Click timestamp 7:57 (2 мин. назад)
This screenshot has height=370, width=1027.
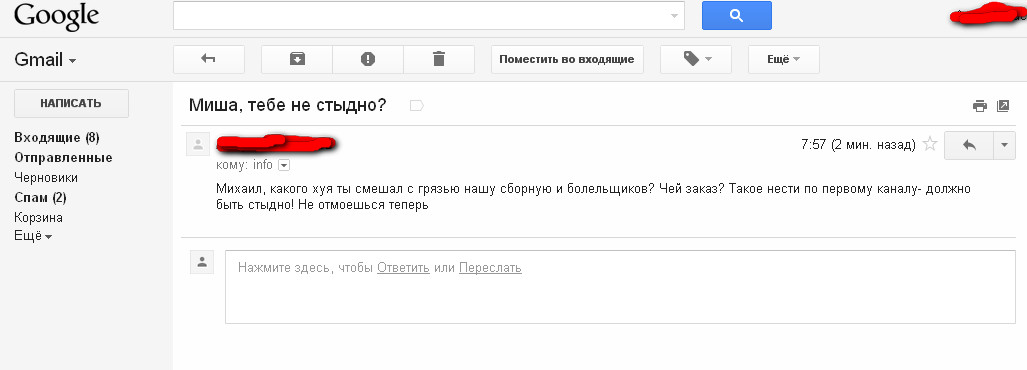point(858,145)
